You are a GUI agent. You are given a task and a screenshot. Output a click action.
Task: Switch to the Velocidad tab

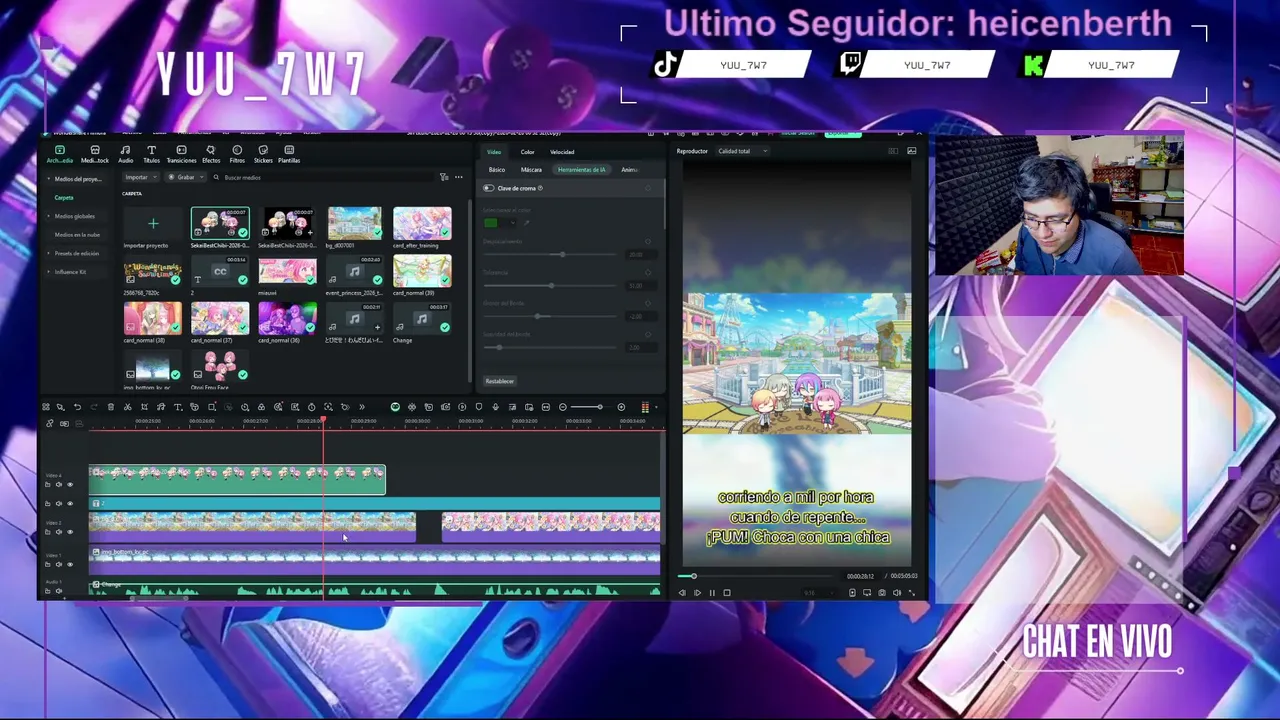click(x=562, y=152)
